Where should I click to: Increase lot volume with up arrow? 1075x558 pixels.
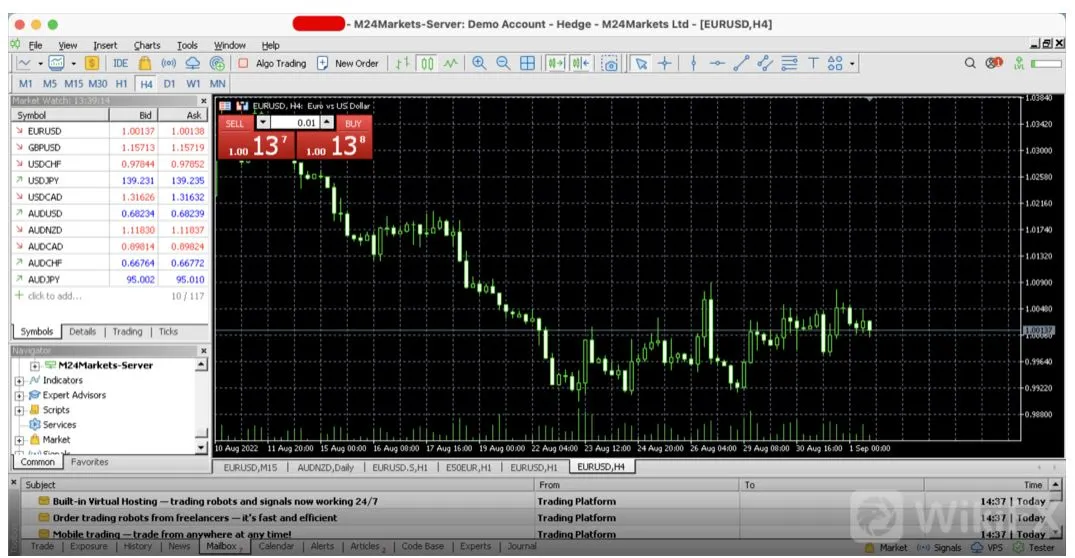(x=327, y=123)
